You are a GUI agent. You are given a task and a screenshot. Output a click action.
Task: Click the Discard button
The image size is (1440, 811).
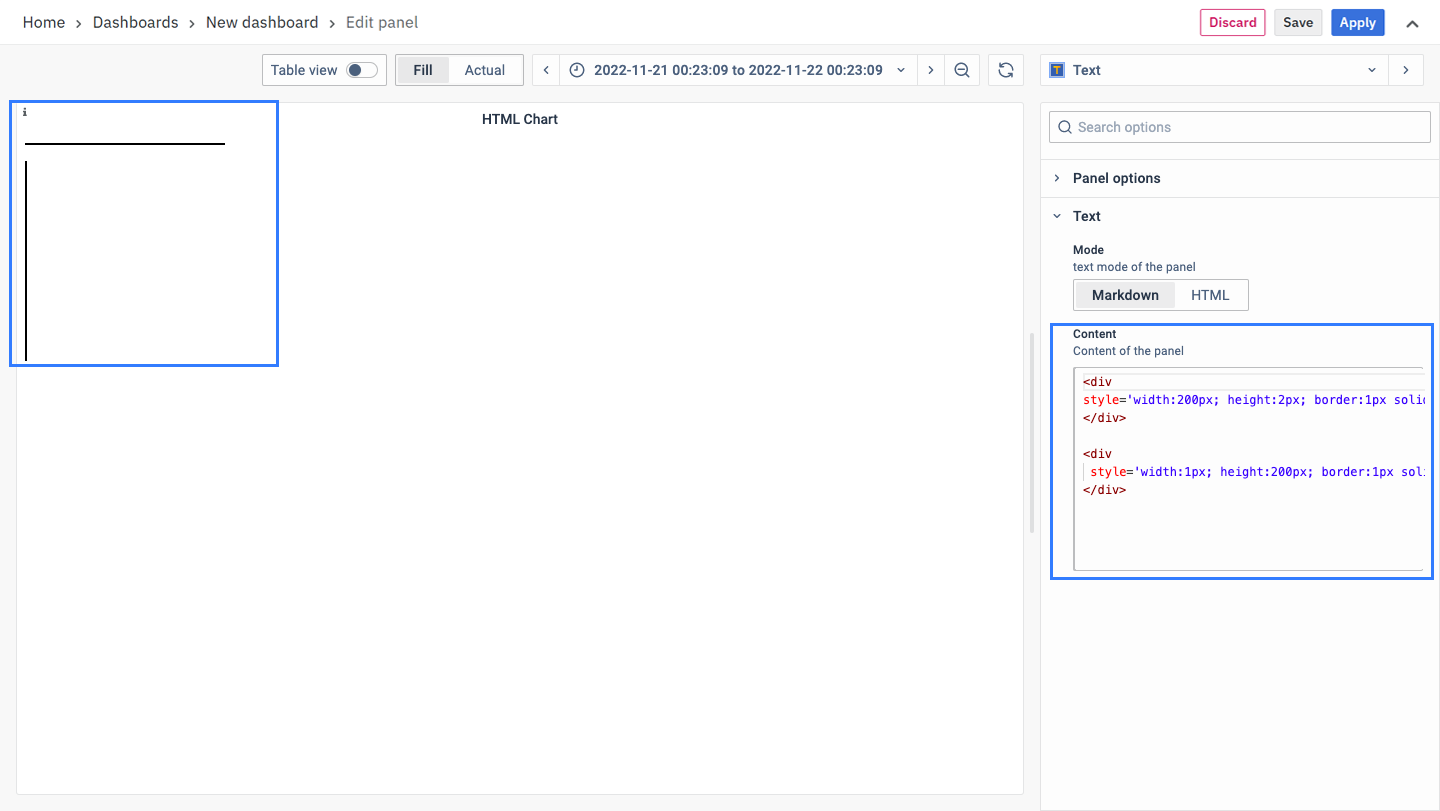[x=1232, y=23]
